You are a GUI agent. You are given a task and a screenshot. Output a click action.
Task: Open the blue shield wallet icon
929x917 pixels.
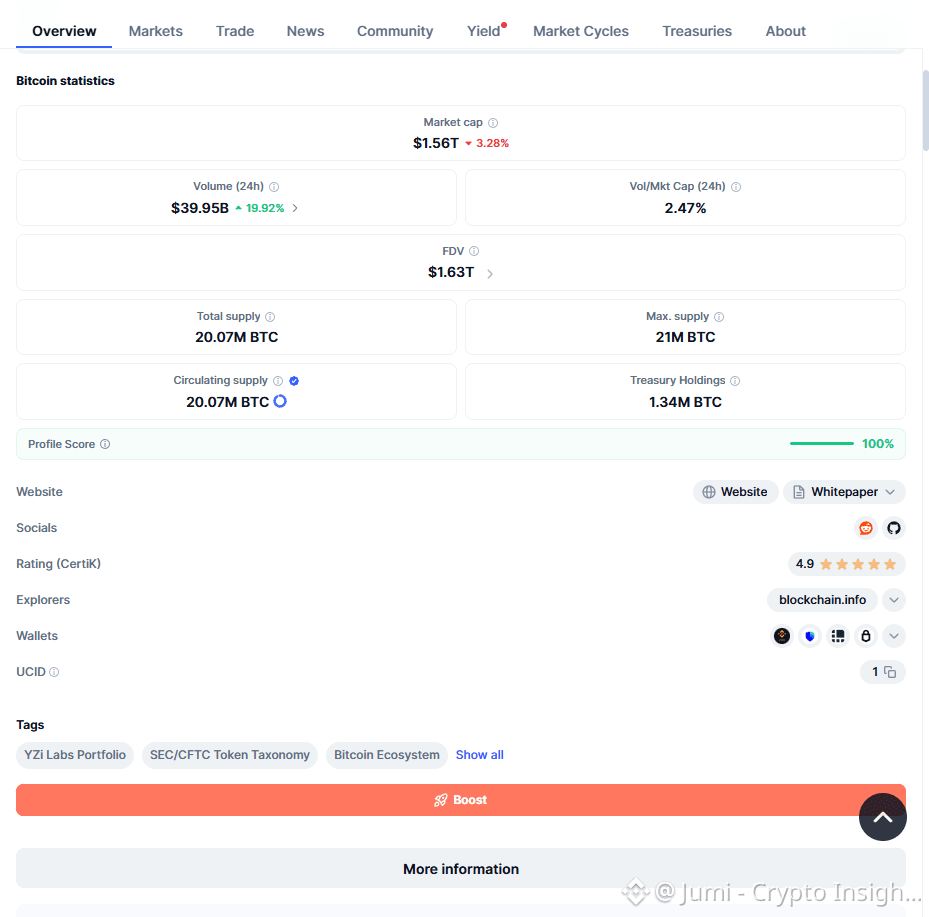(x=810, y=636)
